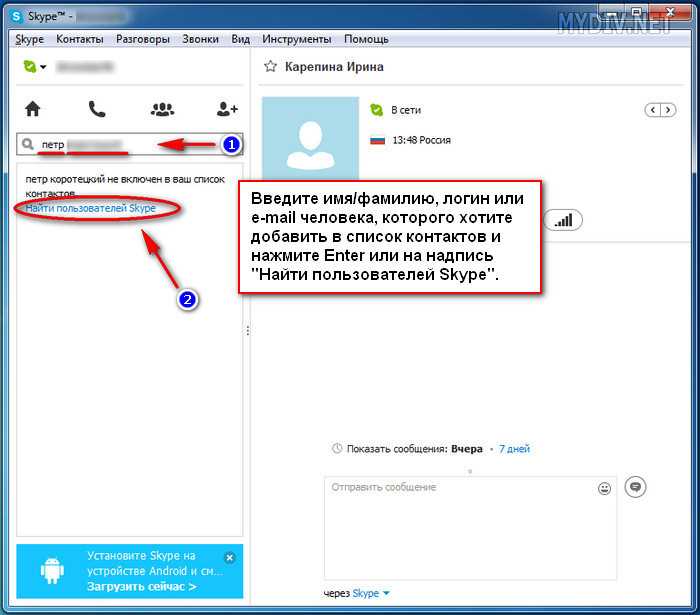The width and height of the screenshot is (700, 615).
Task: Click the message history clock icon
Action: coord(337,449)
